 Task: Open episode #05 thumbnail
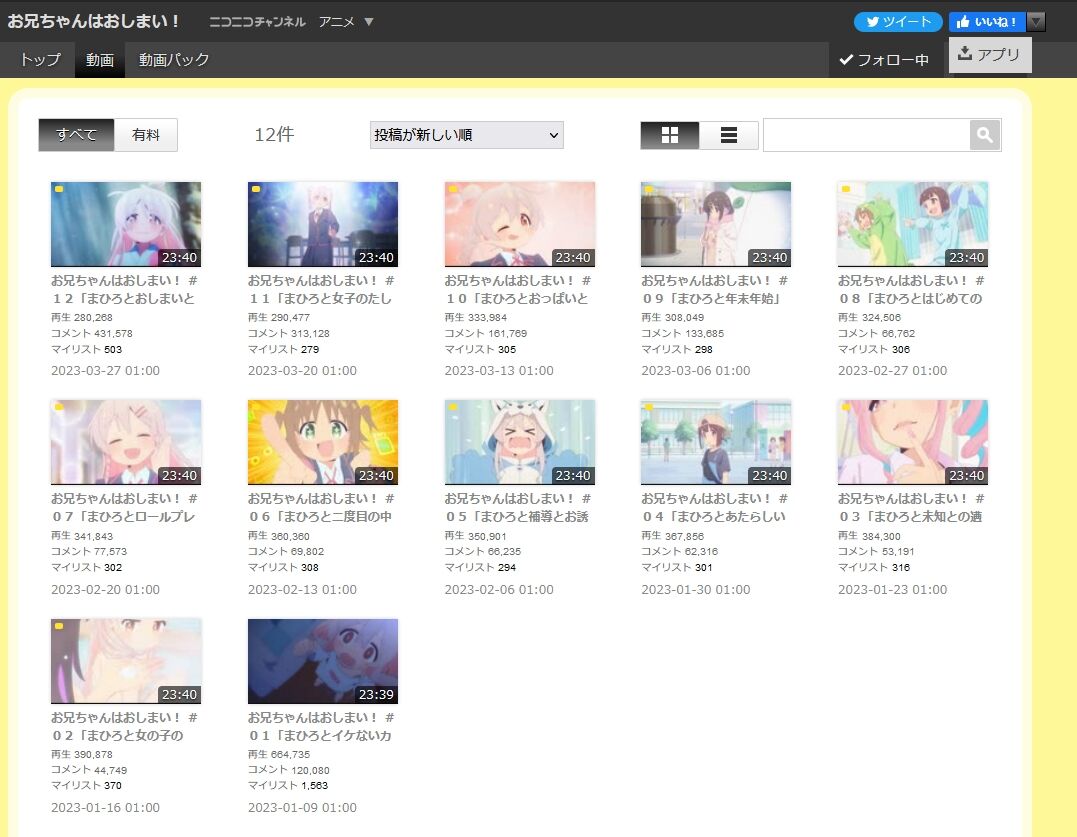519,442
